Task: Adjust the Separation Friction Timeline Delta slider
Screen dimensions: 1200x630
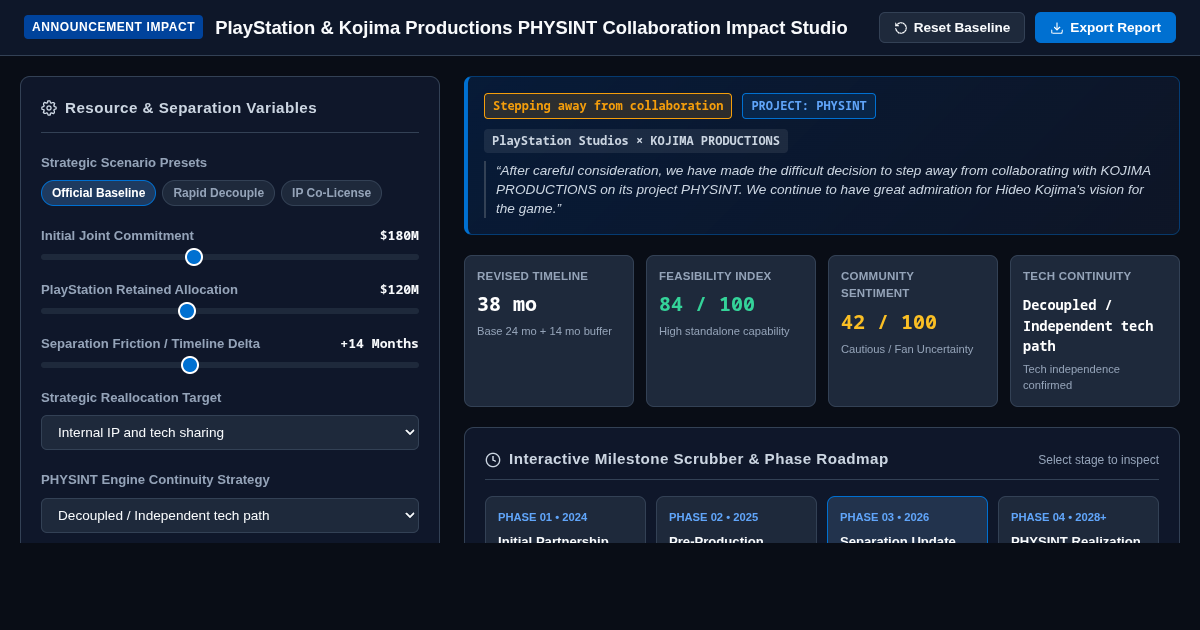Action: (230, 365)
